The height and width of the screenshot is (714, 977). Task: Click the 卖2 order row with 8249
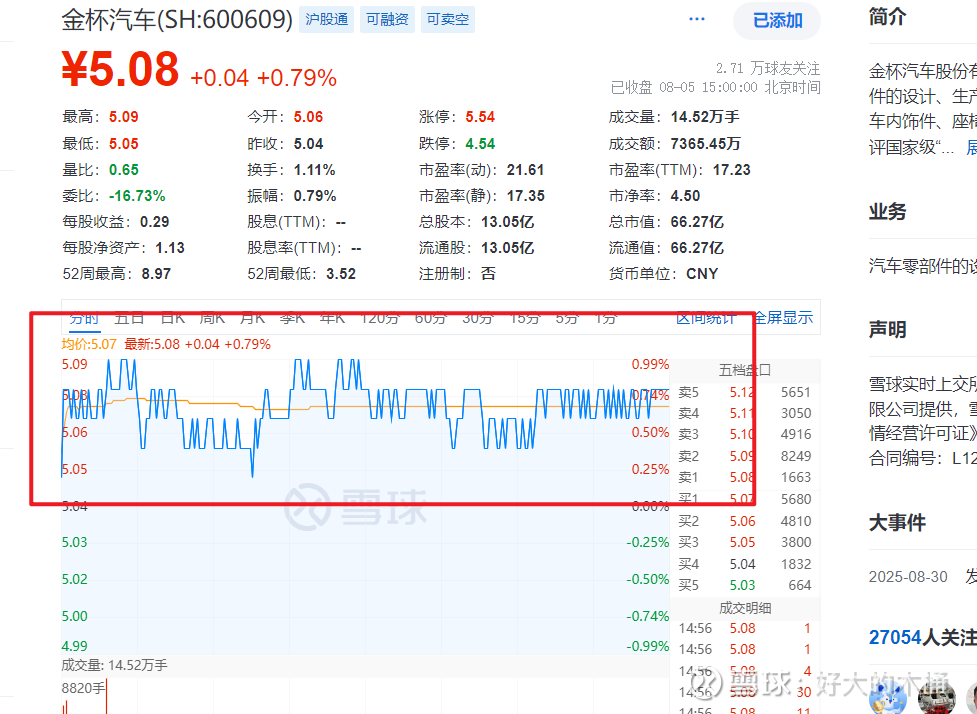745,456
